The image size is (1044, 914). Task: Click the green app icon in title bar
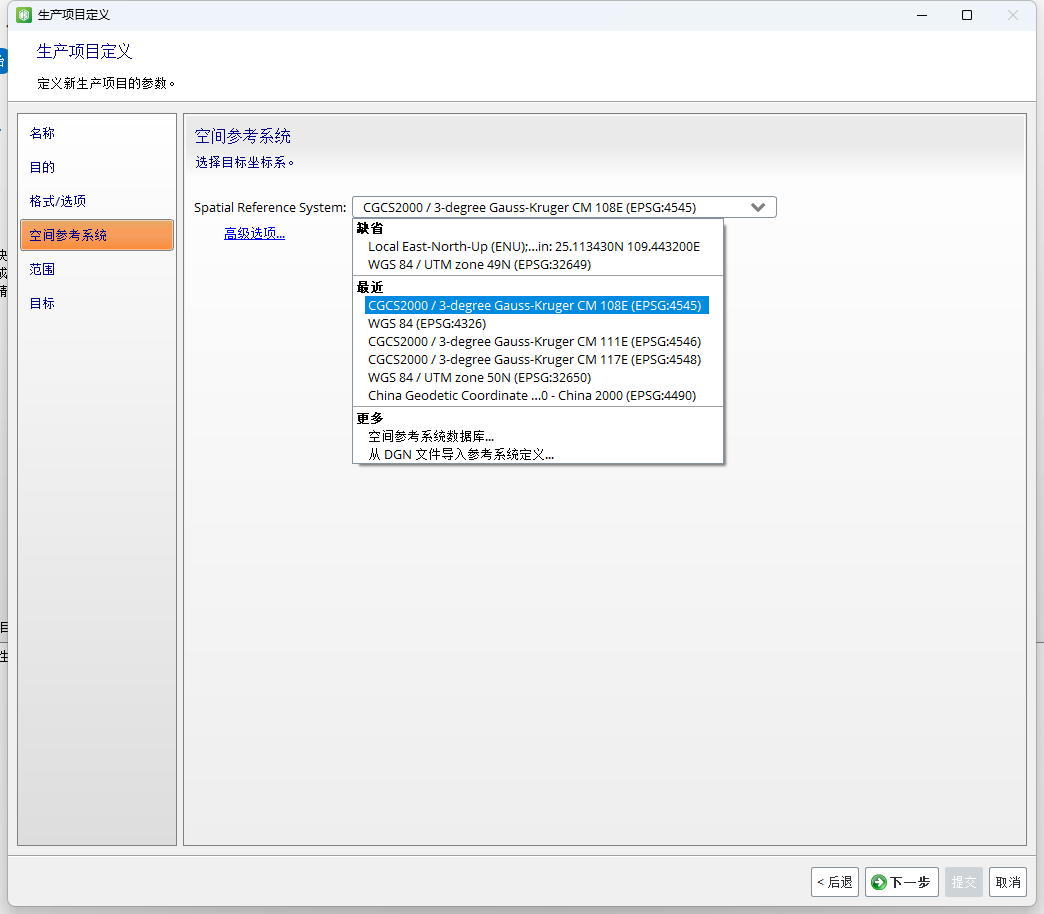(24, 15)
